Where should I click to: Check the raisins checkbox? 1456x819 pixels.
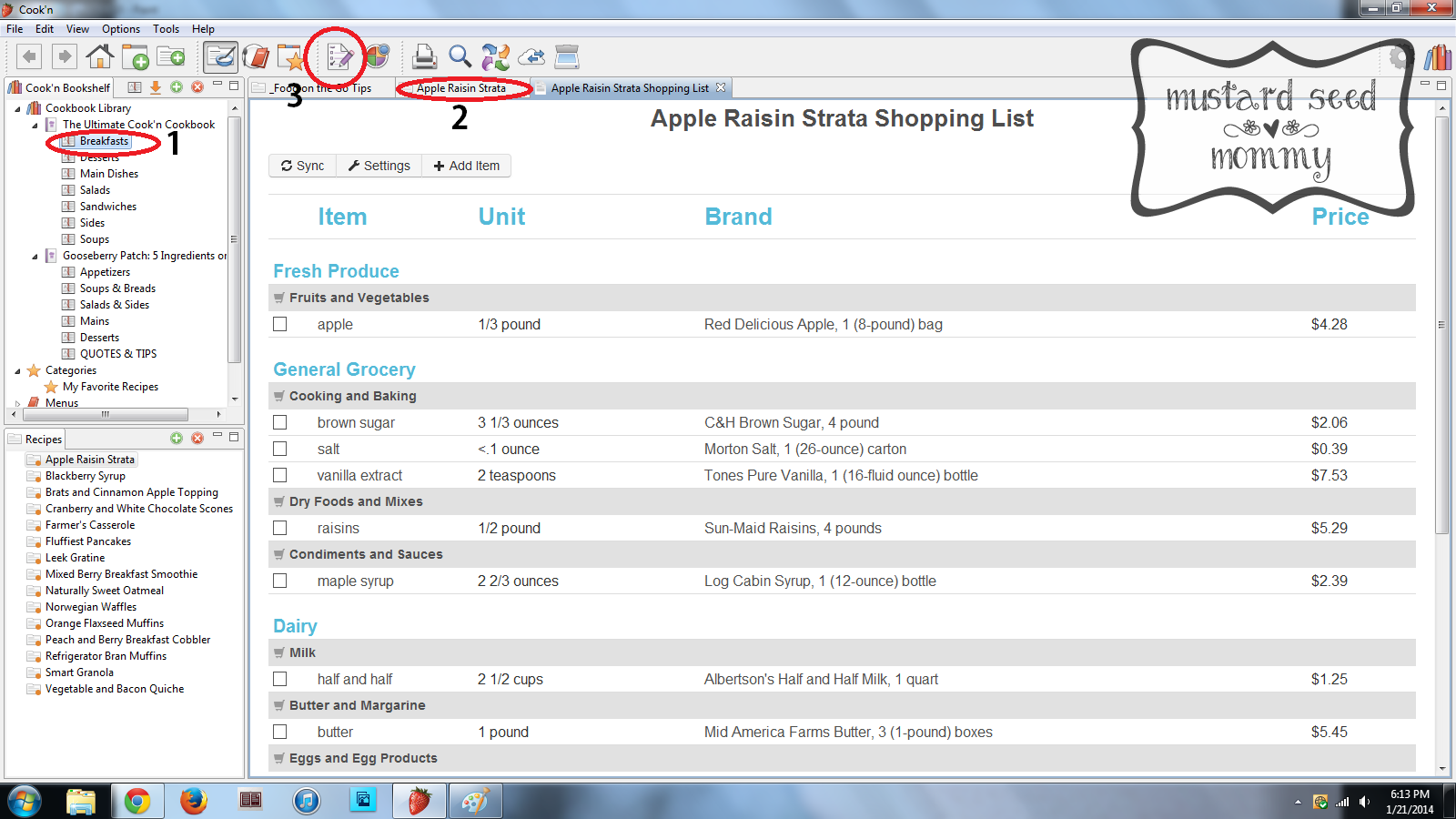280,528
